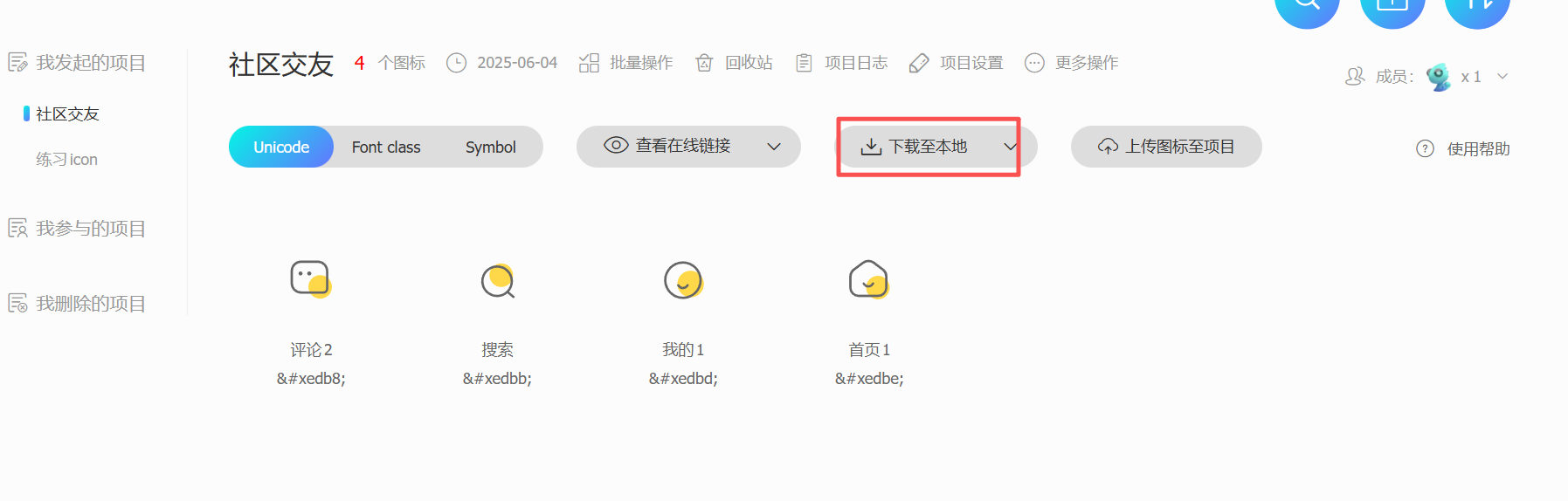This screenshot has width=1568, height=501.
Task: Open 项目日志 project log
Action: point(841,63)
